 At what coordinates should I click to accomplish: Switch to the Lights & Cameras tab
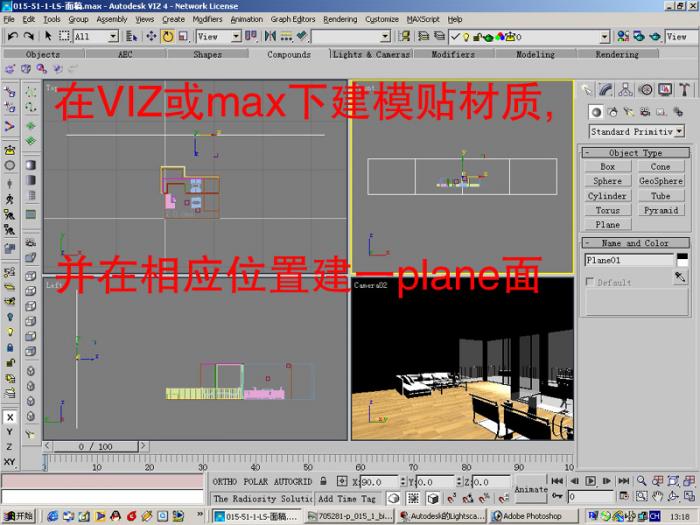coord(371,54)
